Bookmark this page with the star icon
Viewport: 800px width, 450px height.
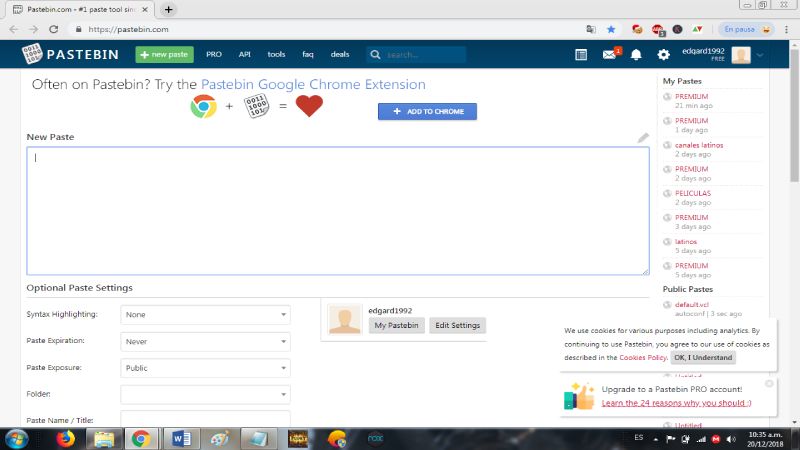611,30
